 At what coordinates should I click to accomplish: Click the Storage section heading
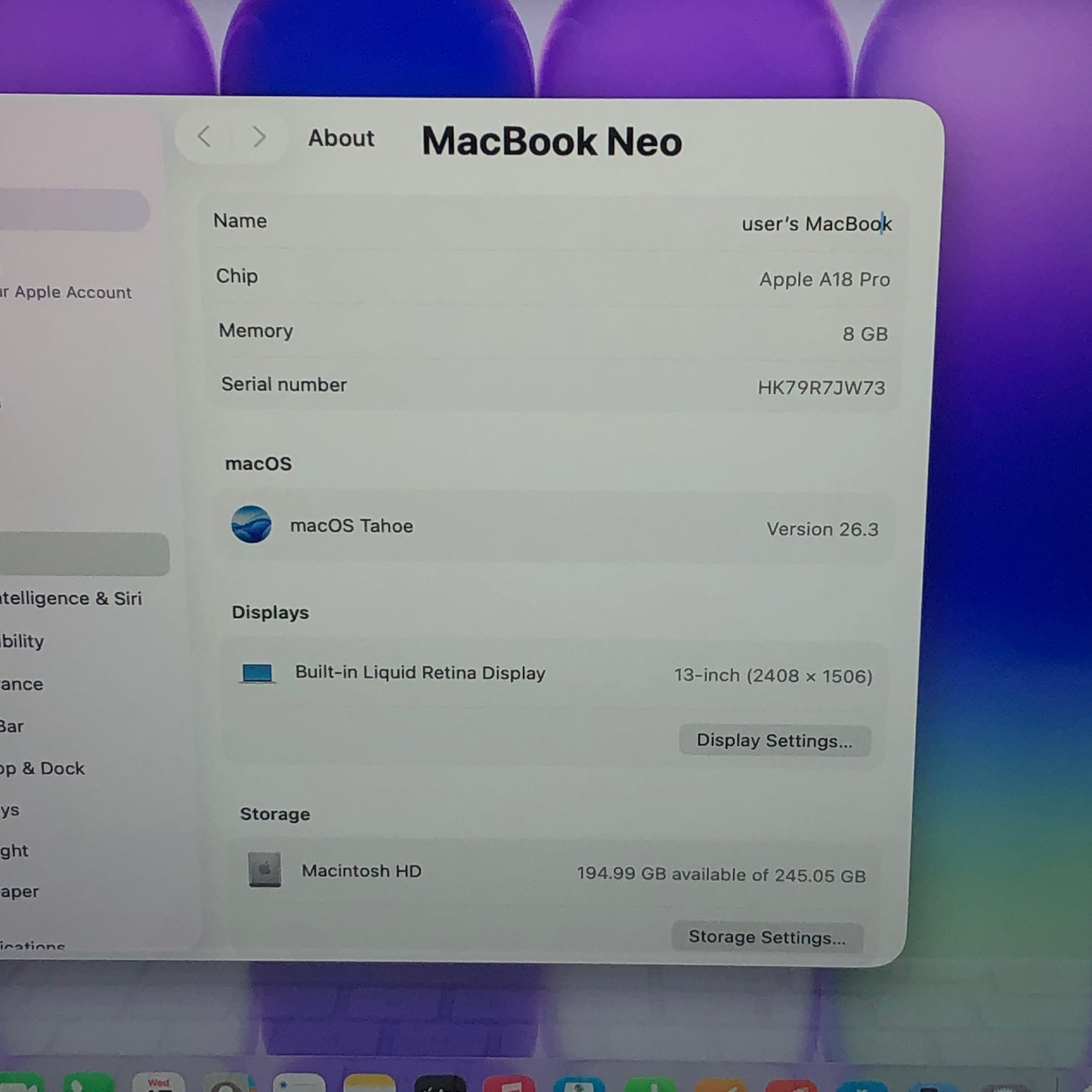click(x=274, y=814)
